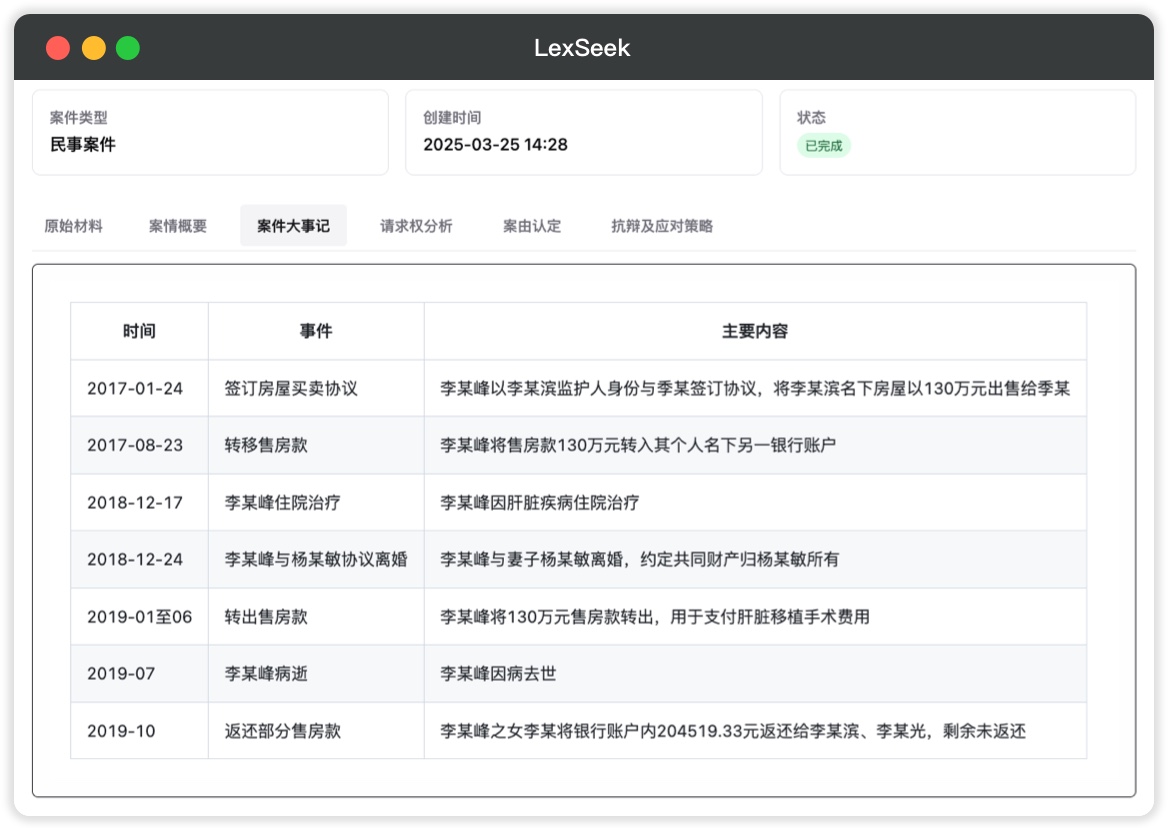Select the 案件大事记 tab
The height and width of the screenshot is (828, 1168).
click(x=293, y=226)
